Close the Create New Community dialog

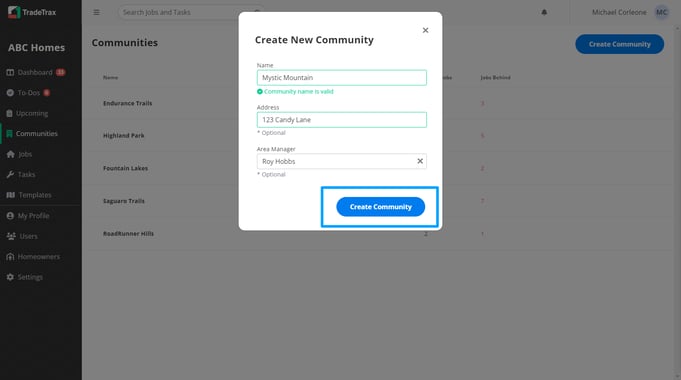(426, 30)
